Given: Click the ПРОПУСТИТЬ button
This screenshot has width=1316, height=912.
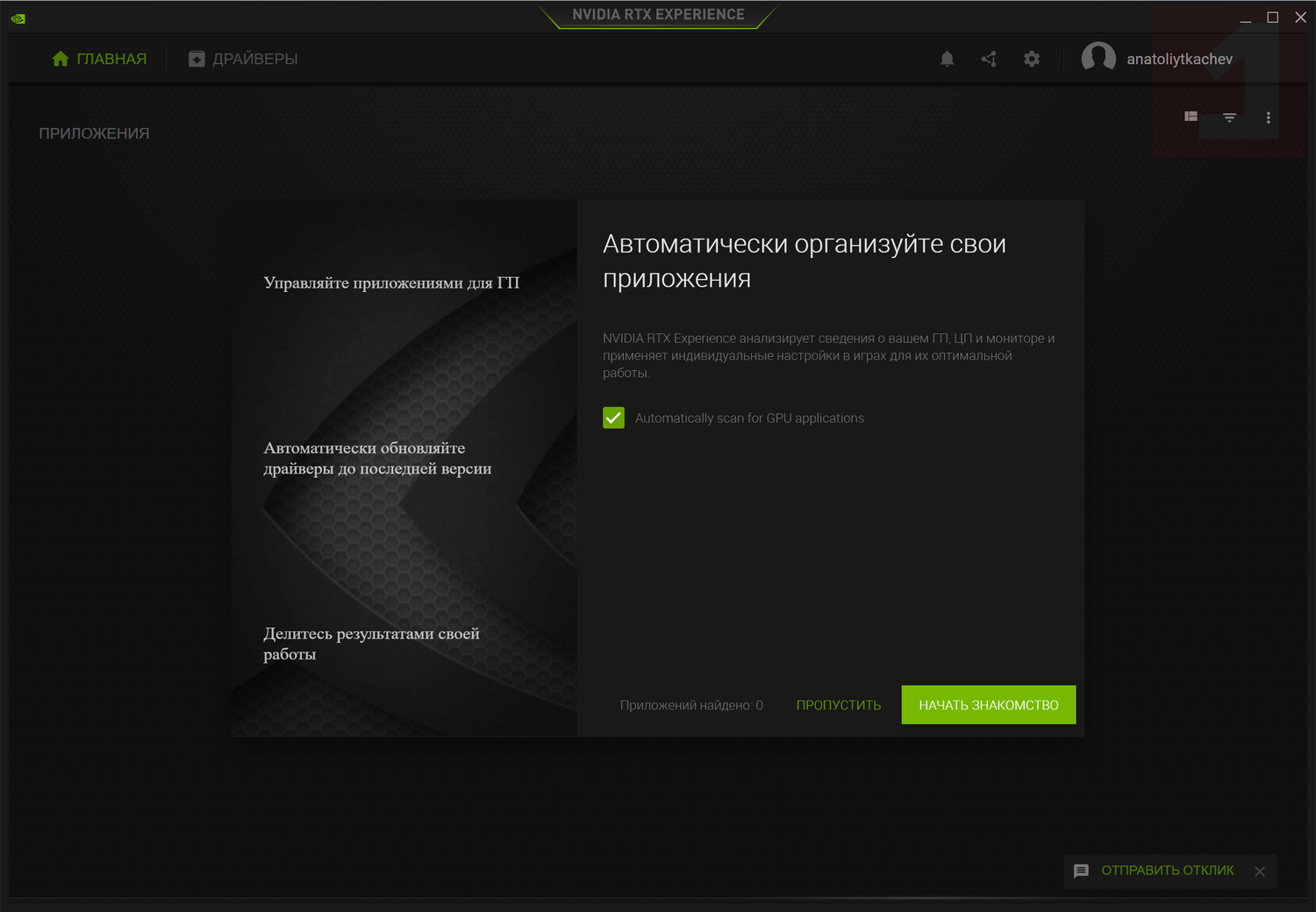Looking at the screenshot, I should [x=839, y=705].
